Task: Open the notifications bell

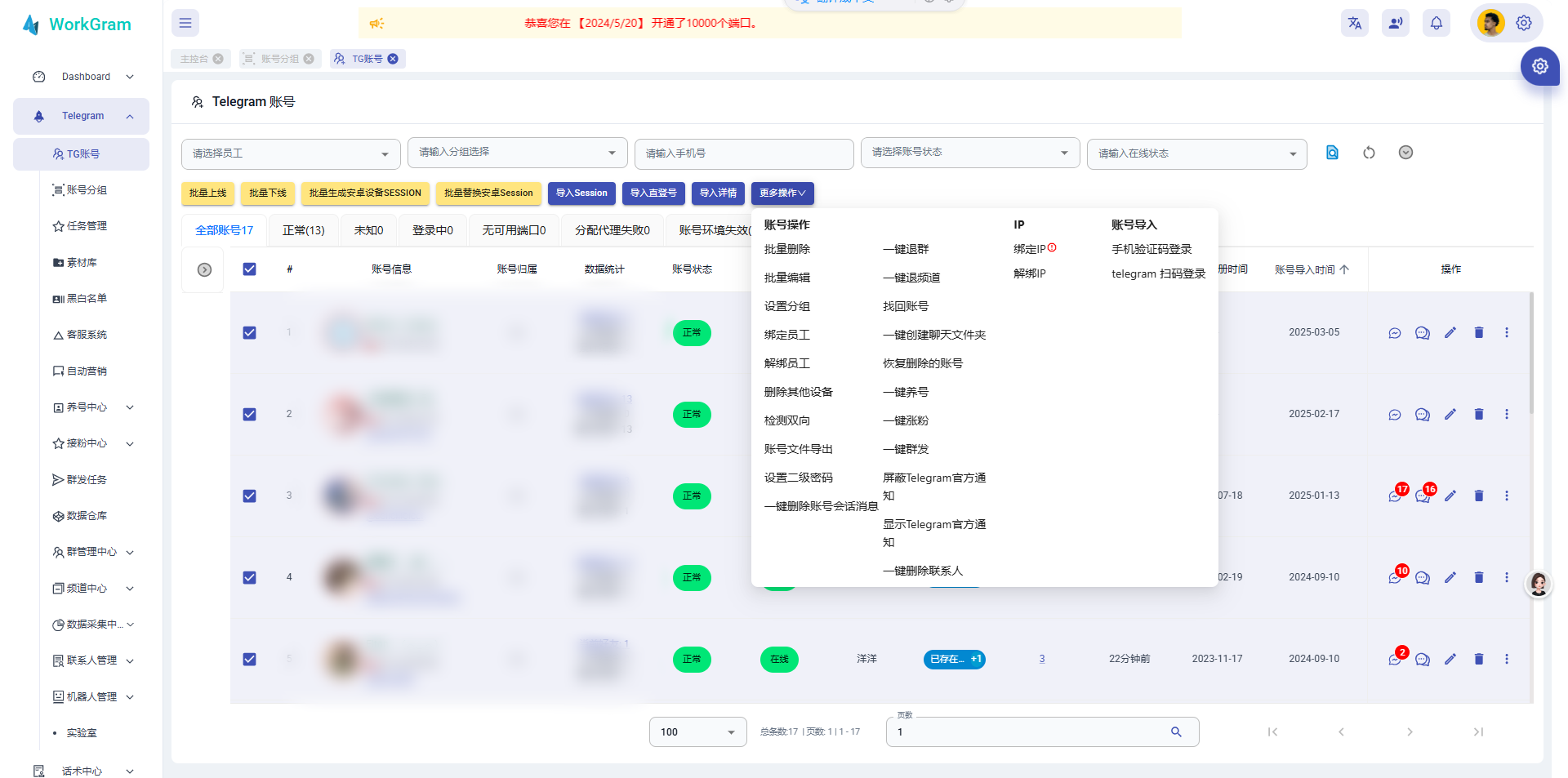Action: point(1437,23)
